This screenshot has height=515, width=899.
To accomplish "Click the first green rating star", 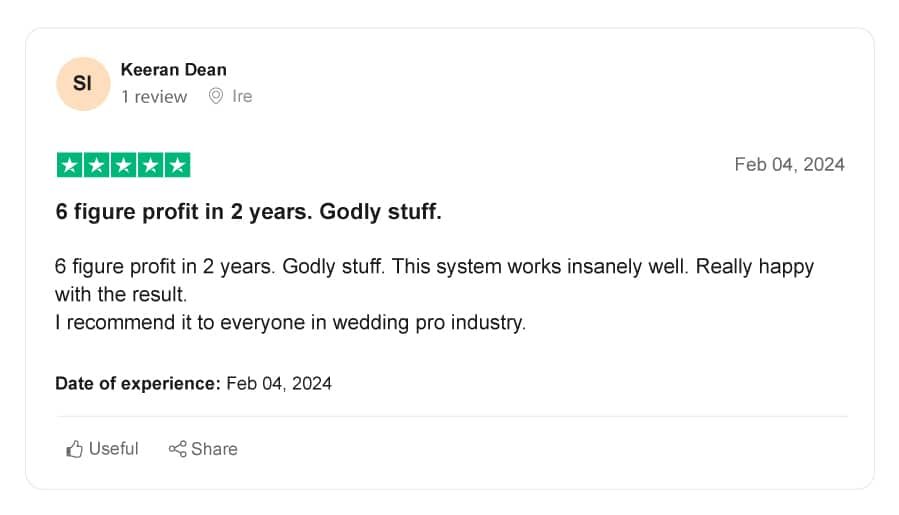I will (x=69, y=165).
